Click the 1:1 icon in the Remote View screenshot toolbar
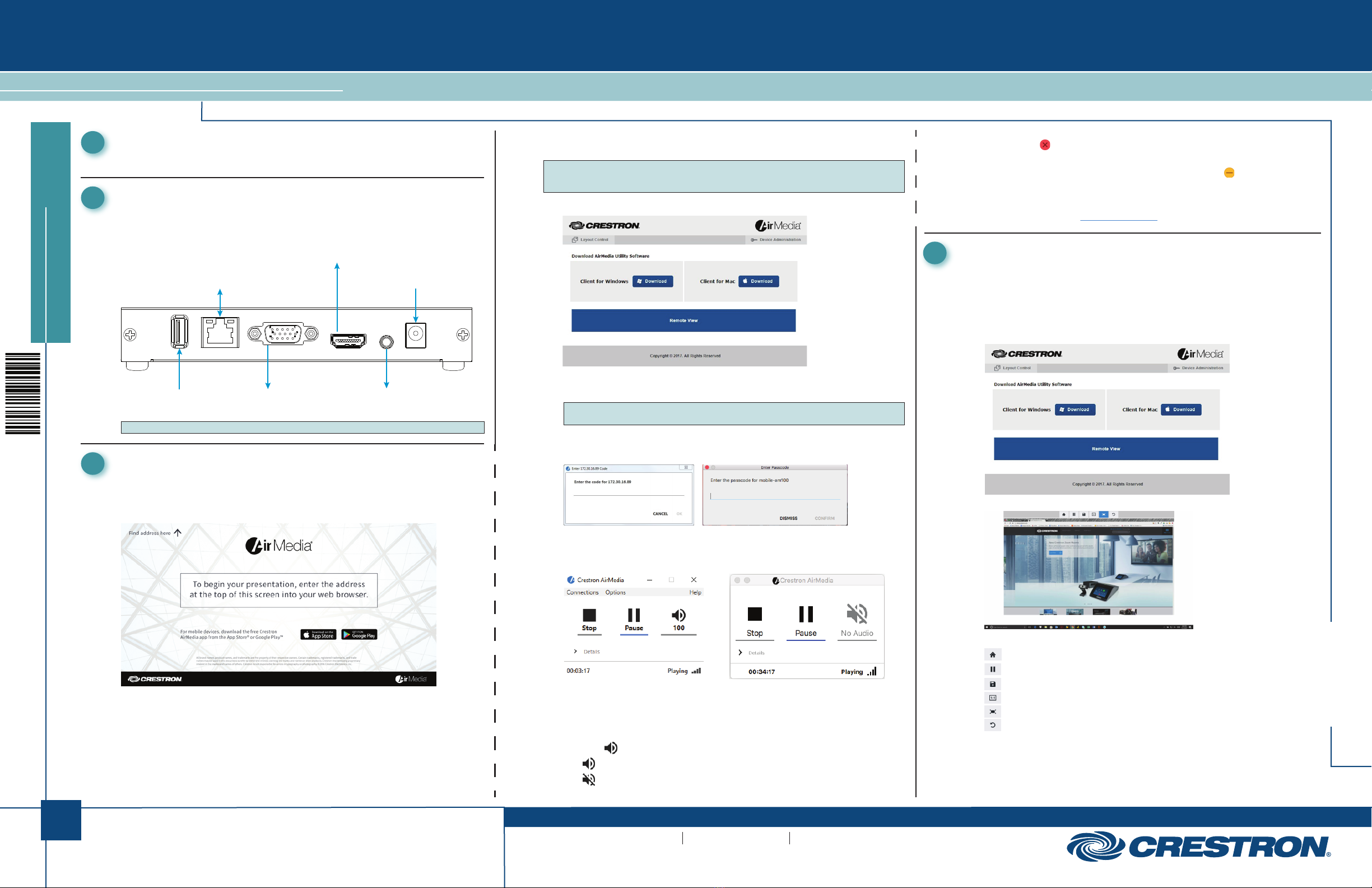 (x=1094, y=514)
